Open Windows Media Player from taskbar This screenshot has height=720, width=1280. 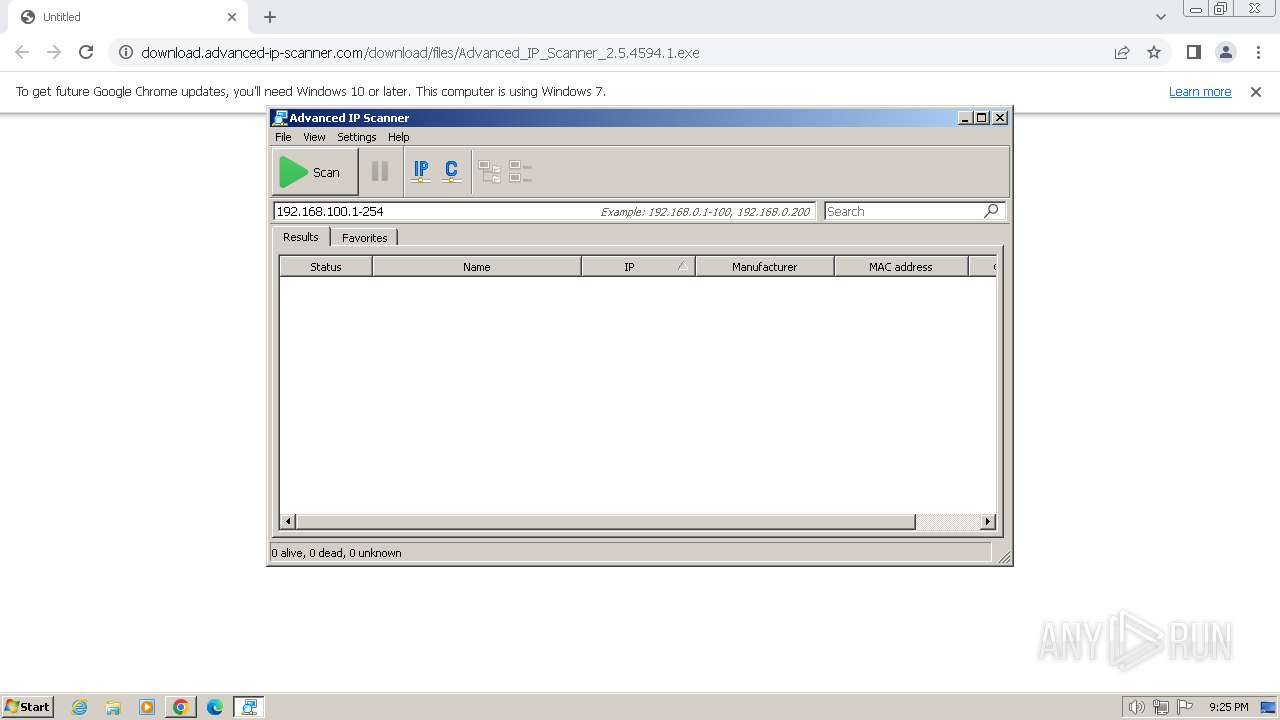pyautogui.click(x=147, y=707)
